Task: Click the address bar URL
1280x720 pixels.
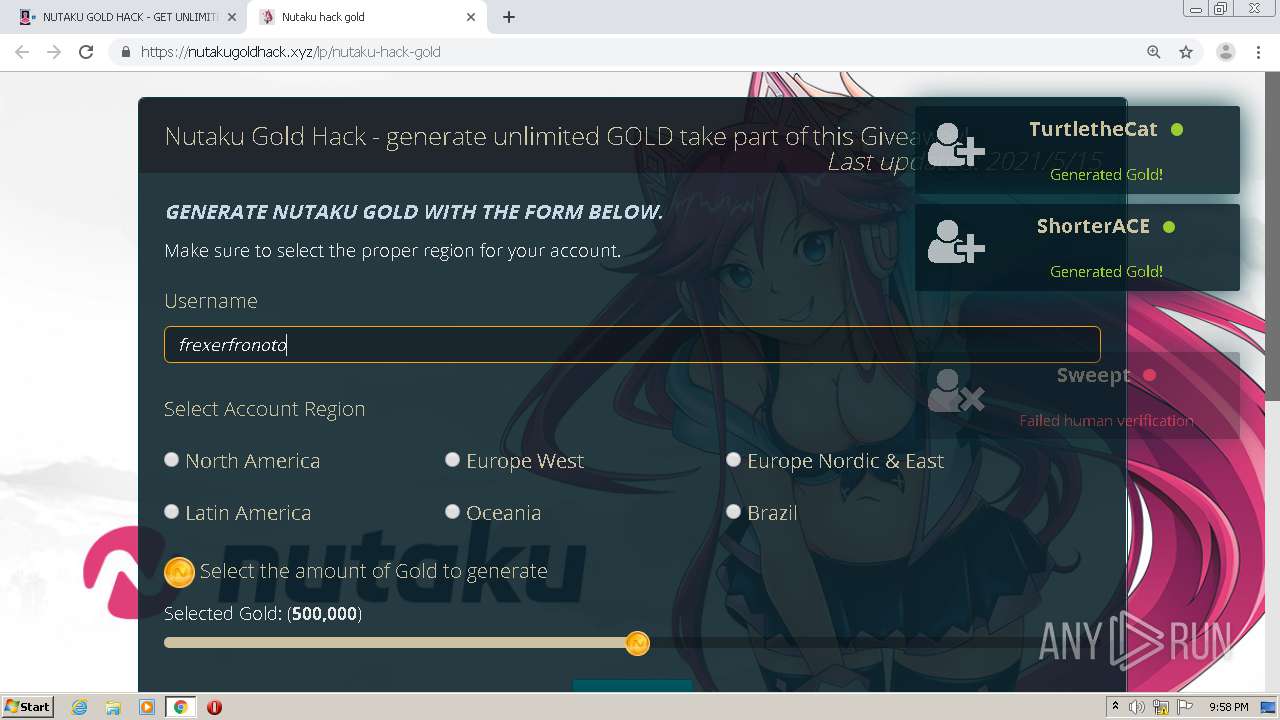Action: click(291, 52)
